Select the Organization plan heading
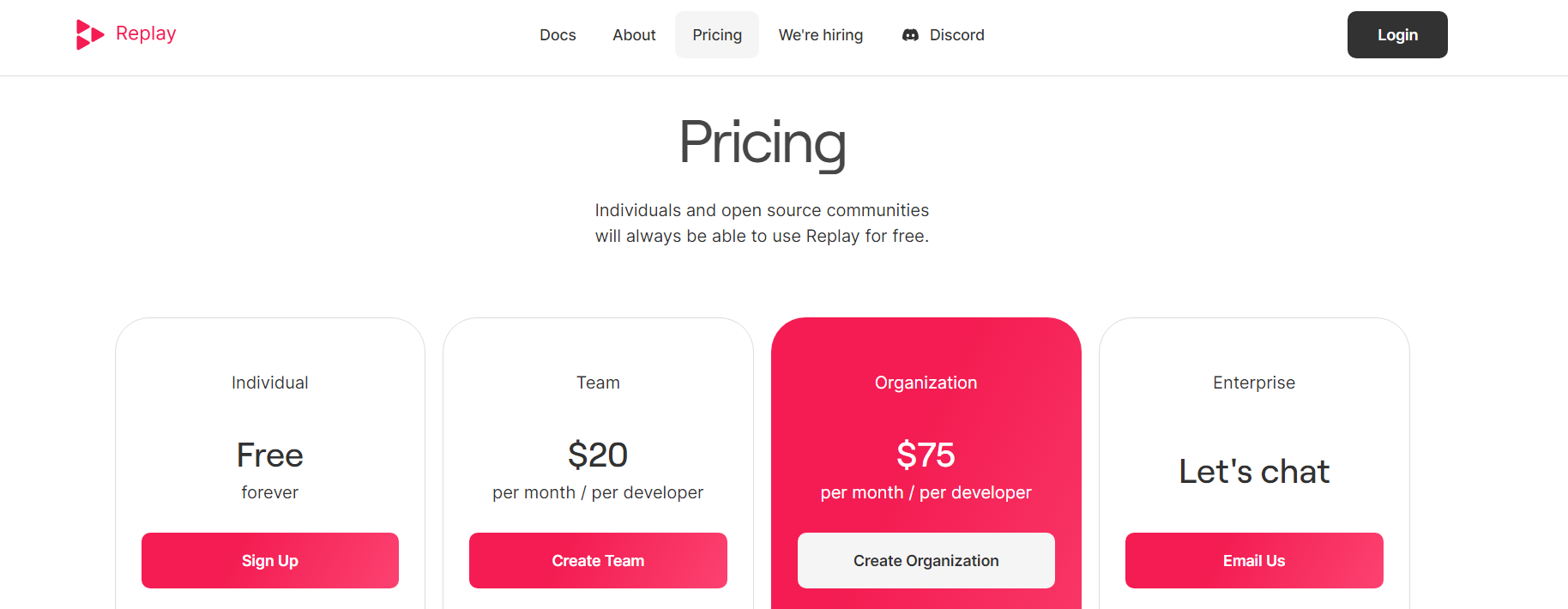The width and height of the screenshot is (1568, 609). 926,383
